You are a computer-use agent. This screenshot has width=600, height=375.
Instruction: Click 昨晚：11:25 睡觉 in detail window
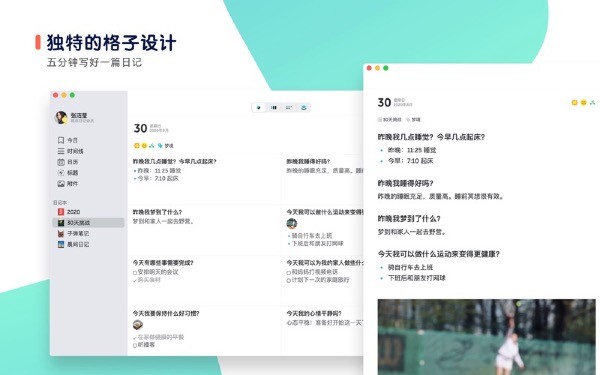412,150
